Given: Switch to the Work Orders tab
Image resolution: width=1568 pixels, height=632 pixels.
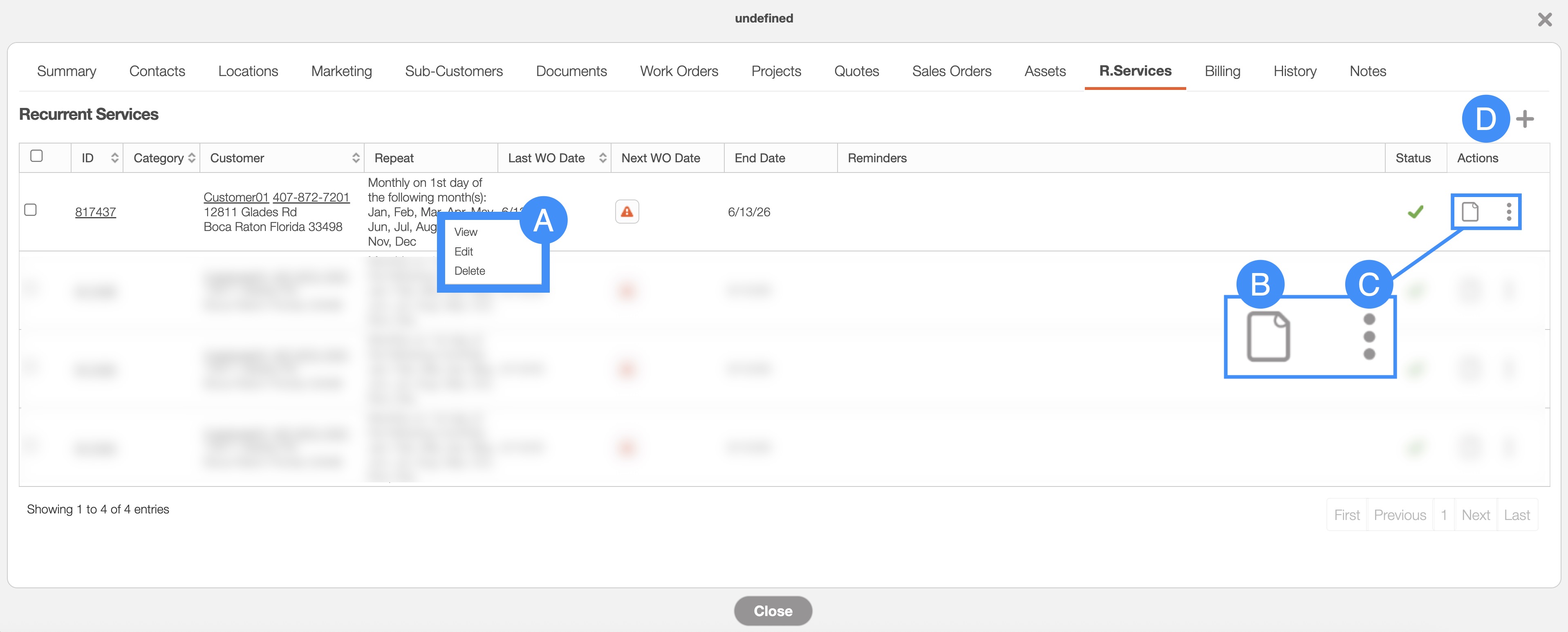Looking at the screenshot, I should pos(679,71).
